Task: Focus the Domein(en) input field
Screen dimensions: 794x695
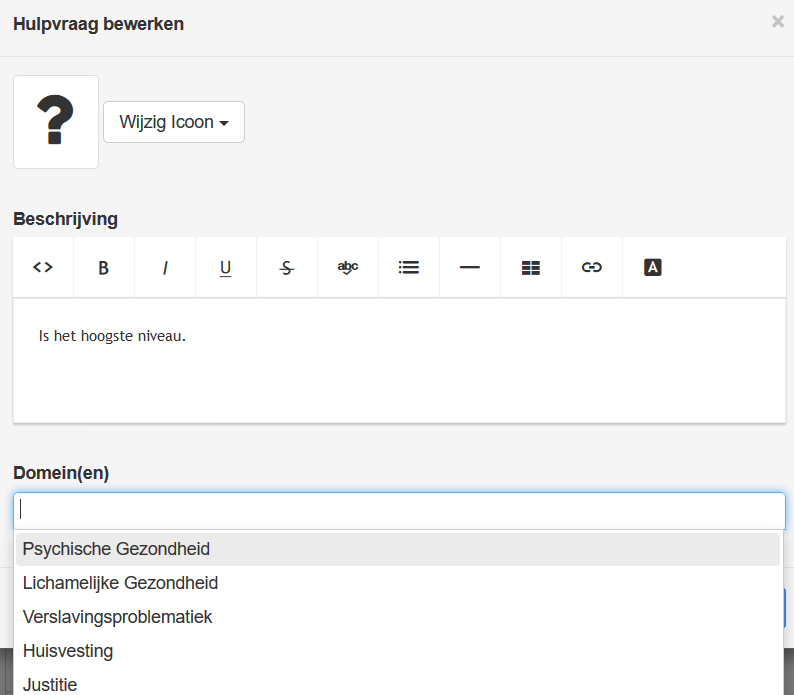Action: pyautogui.click(x=399, y=510)
